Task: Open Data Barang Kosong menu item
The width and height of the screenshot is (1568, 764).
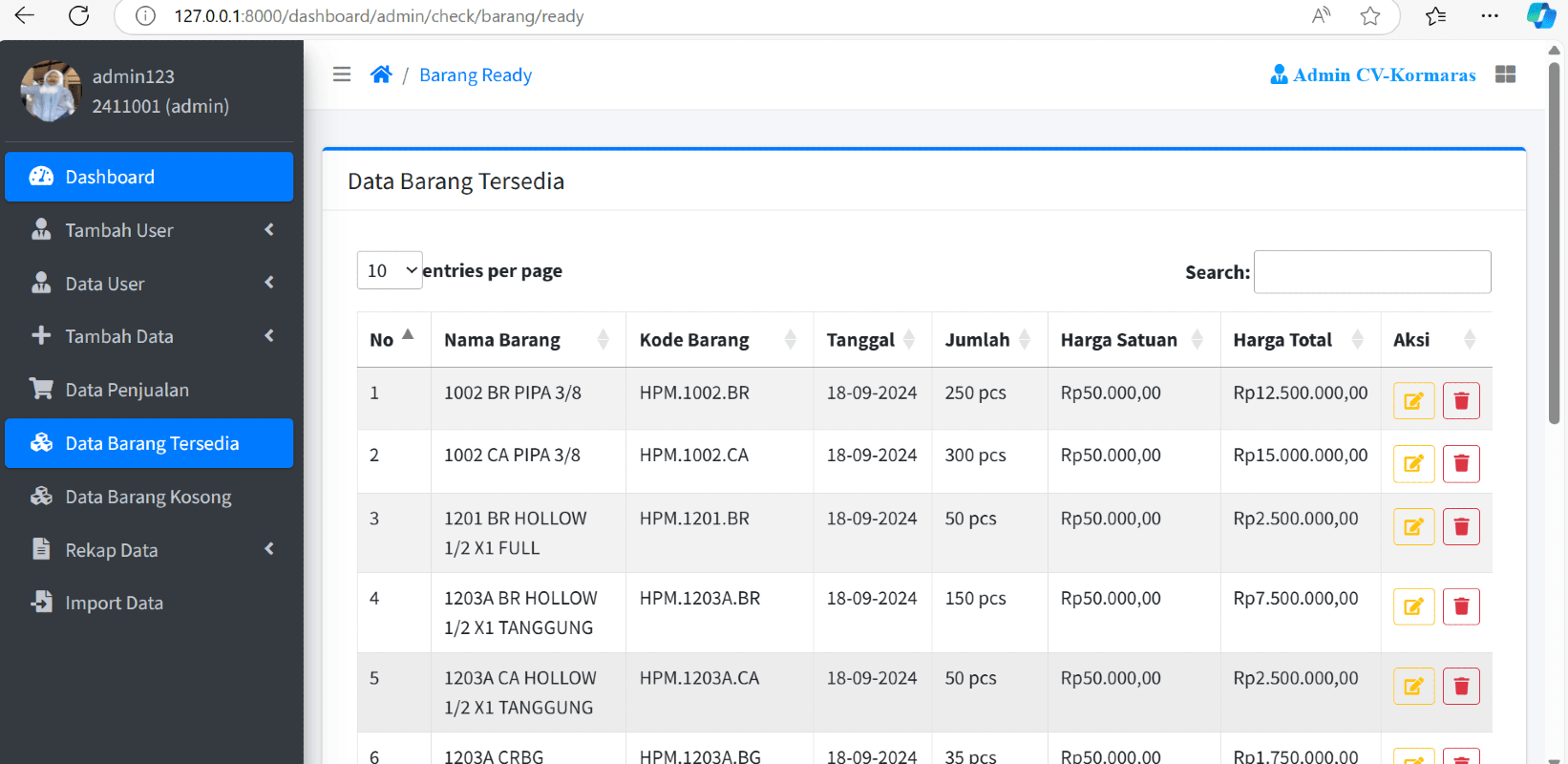Action: (149, 497)
